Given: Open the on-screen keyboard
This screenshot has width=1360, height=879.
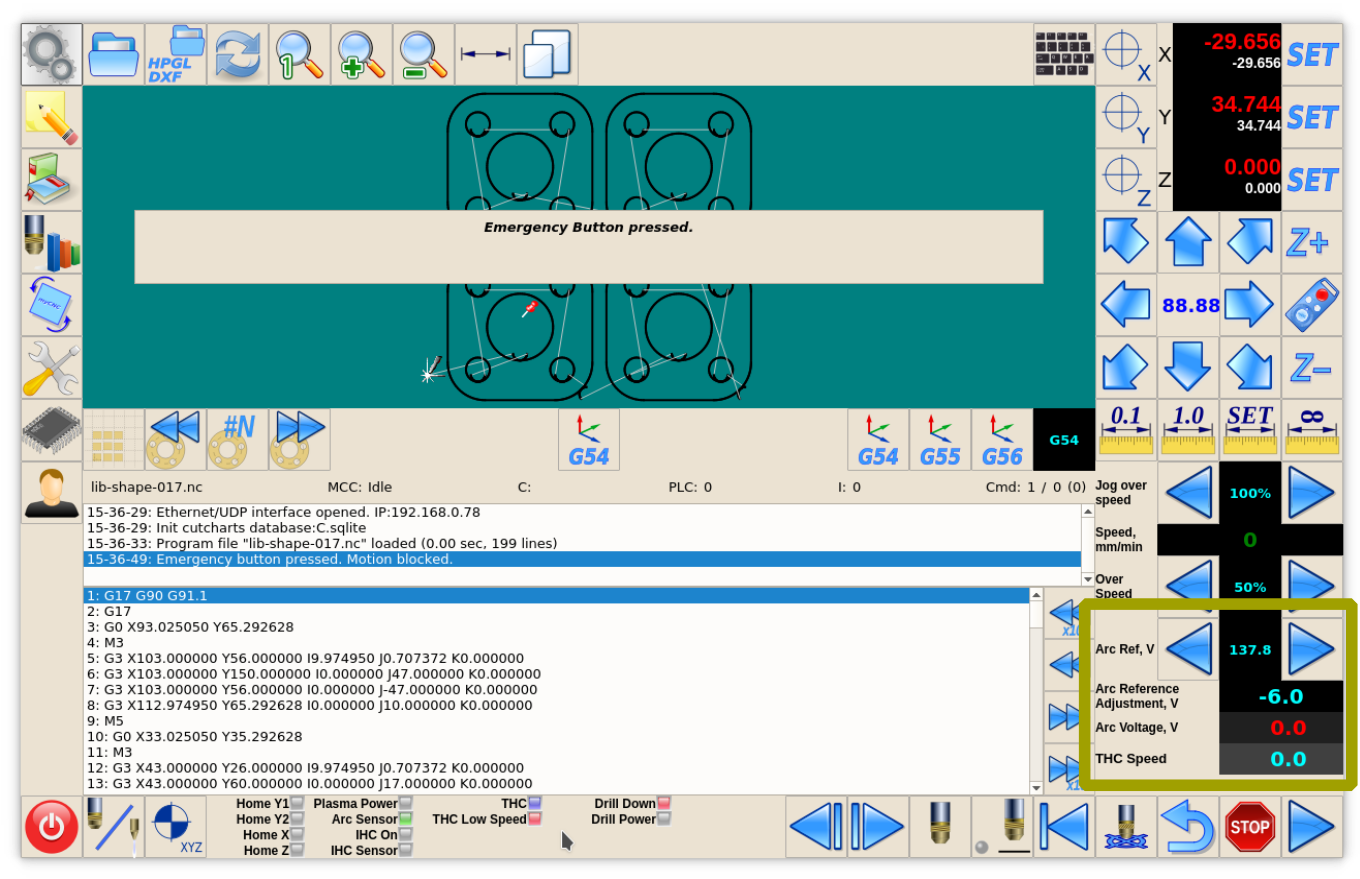Looking at the screenshot, I should pos(1063,54).
